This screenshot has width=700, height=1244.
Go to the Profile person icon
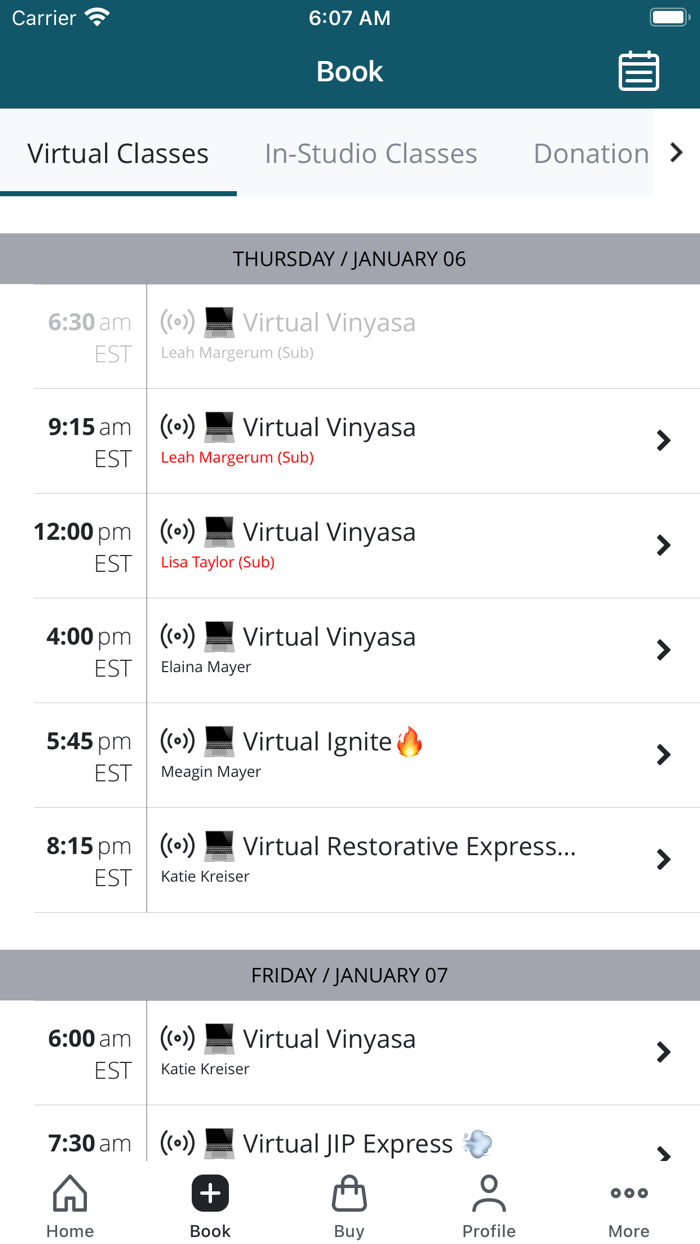pyautogui.click(x=489, y=1194)
